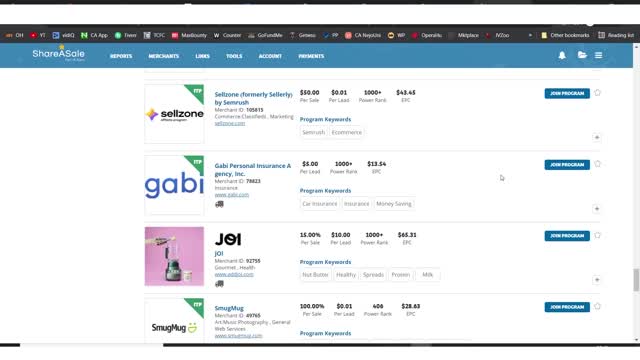This screenshot has height=360, width=640.
Task: Favorite SmugMug with the star icon
Action: point(598,306)
